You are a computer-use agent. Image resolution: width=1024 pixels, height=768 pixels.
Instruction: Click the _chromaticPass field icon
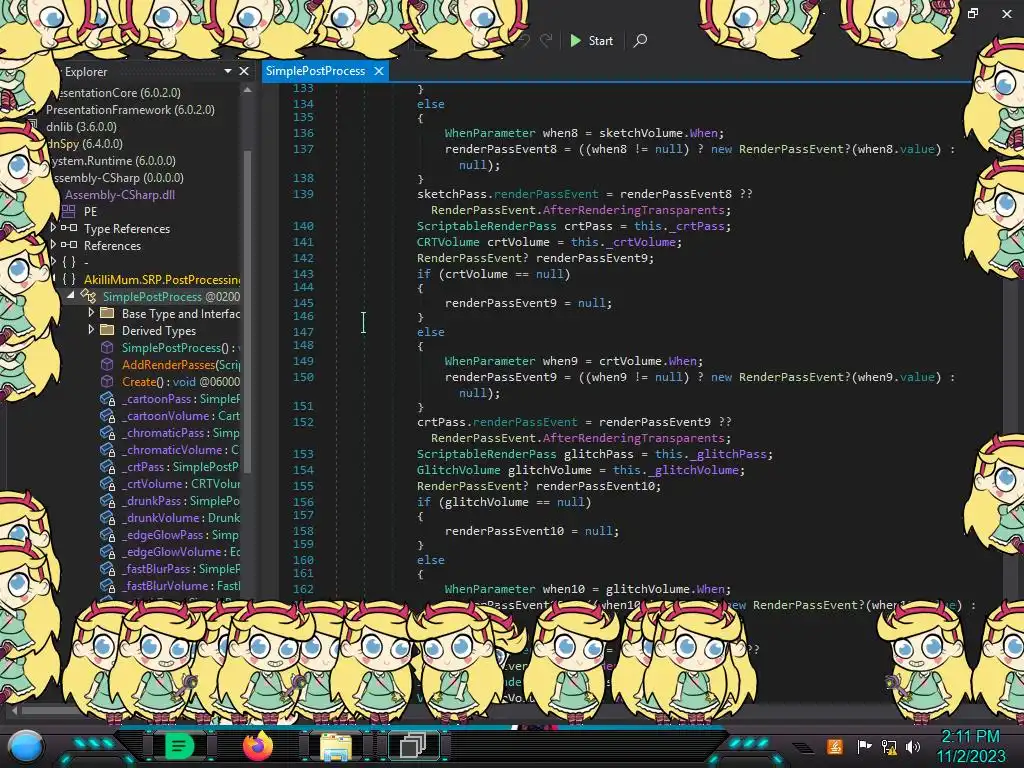pyautogui.click(x=107, y=432)
